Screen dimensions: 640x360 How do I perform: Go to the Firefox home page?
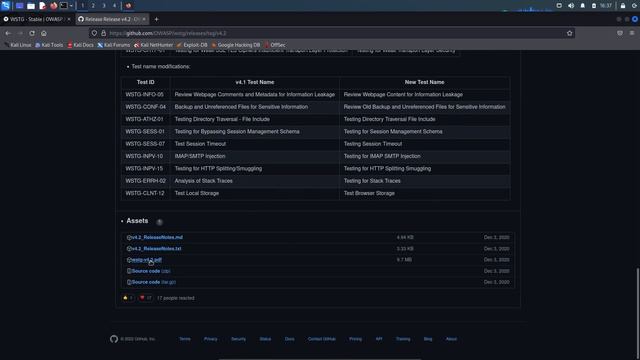click(44, 33)
